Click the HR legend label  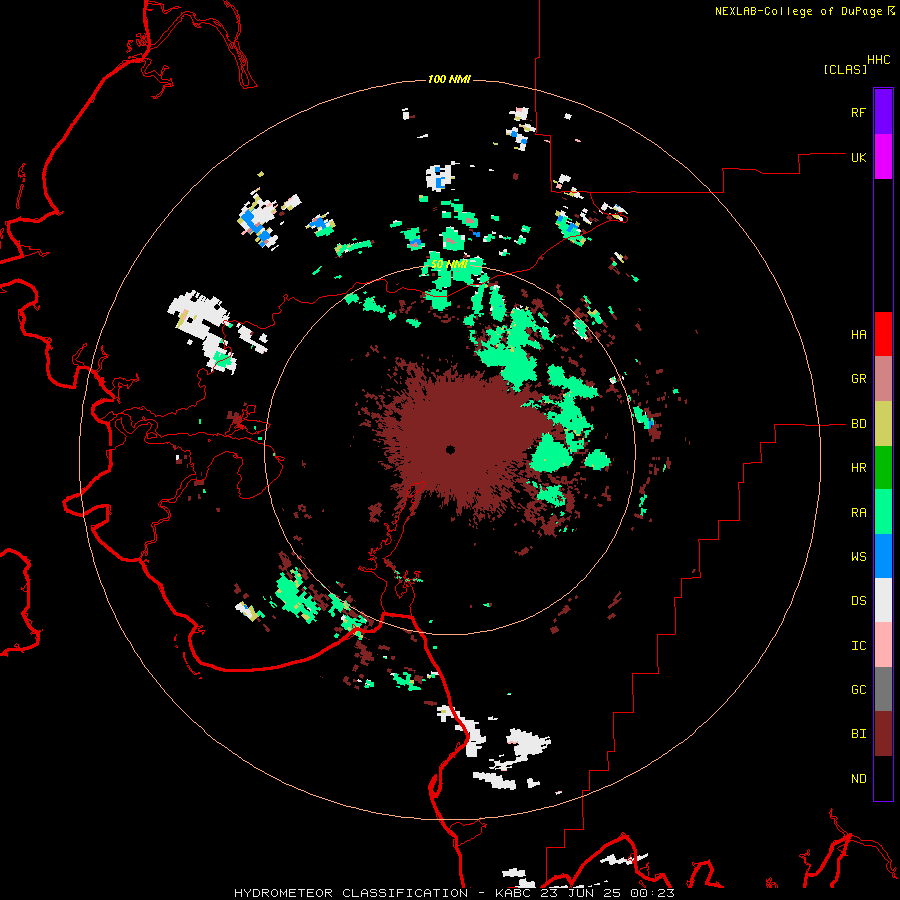tap(859, 468)
